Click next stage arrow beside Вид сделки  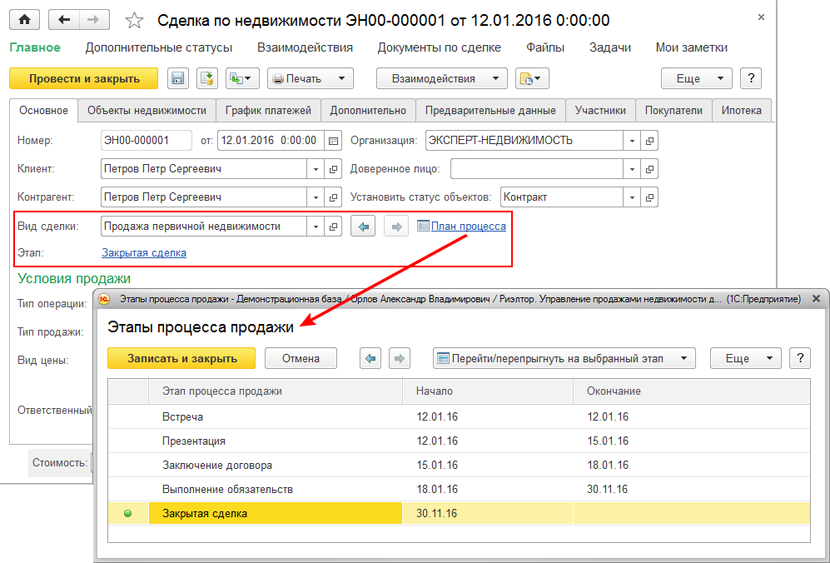pyautogui.click(x=396, y=226)
